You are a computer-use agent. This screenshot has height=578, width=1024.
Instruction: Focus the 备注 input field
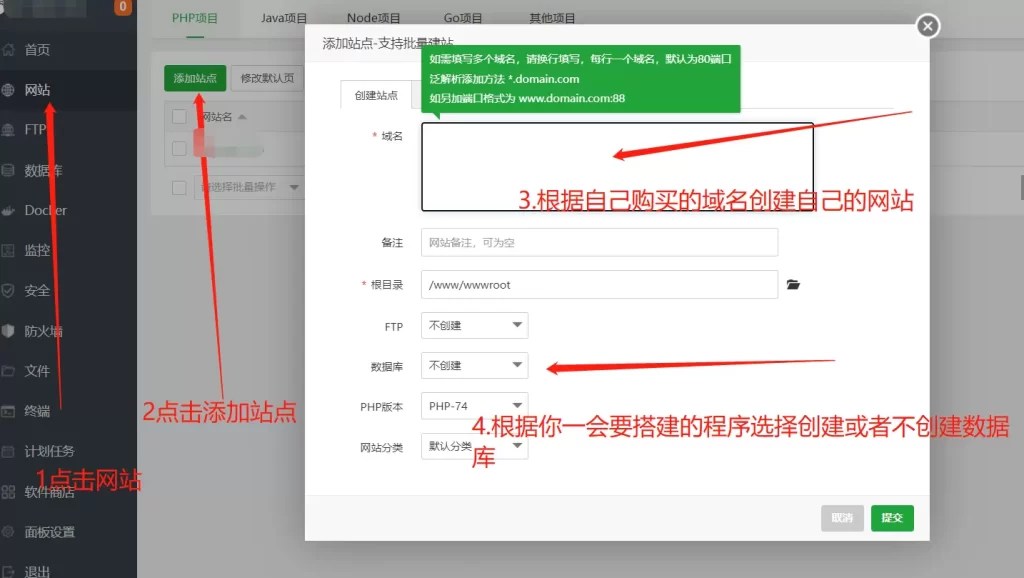click(600, 242)
